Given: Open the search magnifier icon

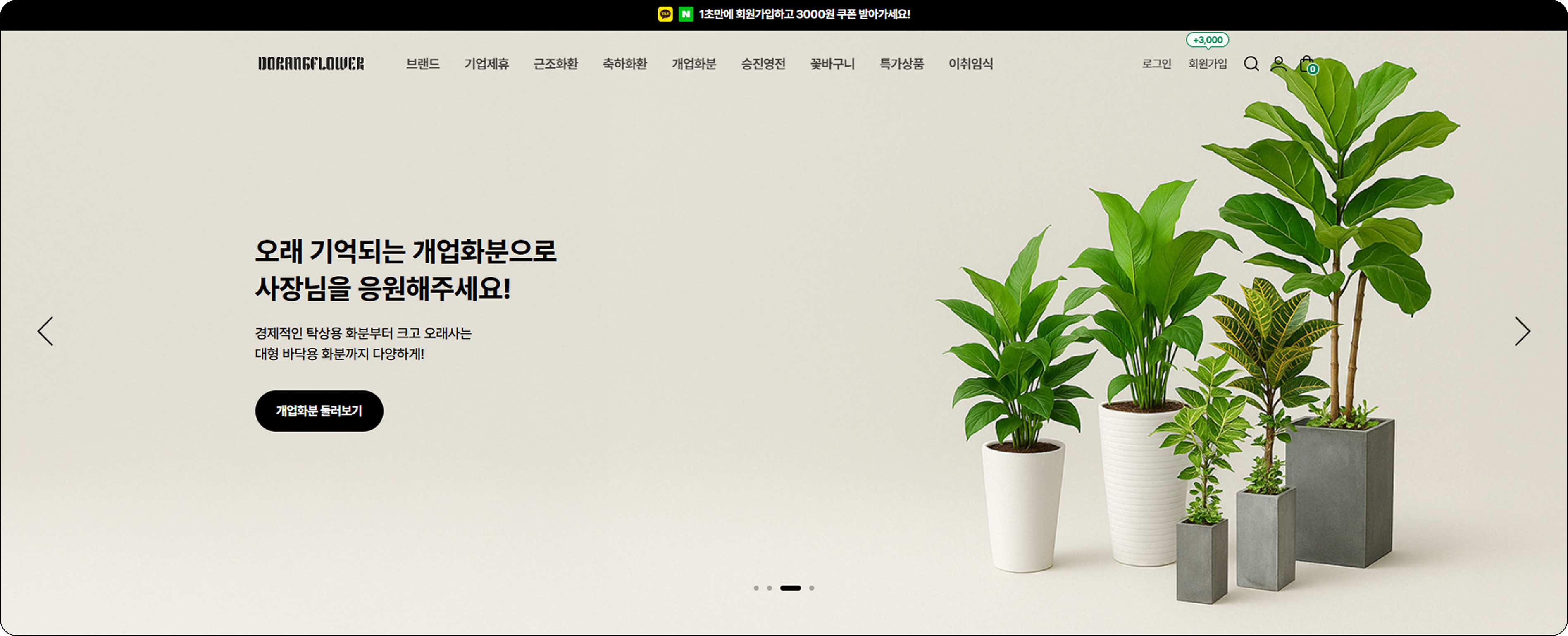Looking at the screenshot, I should tap(1251, 64).
